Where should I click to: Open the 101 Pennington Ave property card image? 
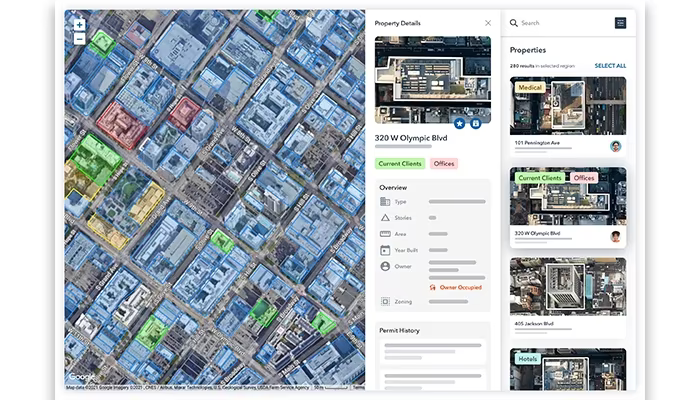(x=568, y=106)
